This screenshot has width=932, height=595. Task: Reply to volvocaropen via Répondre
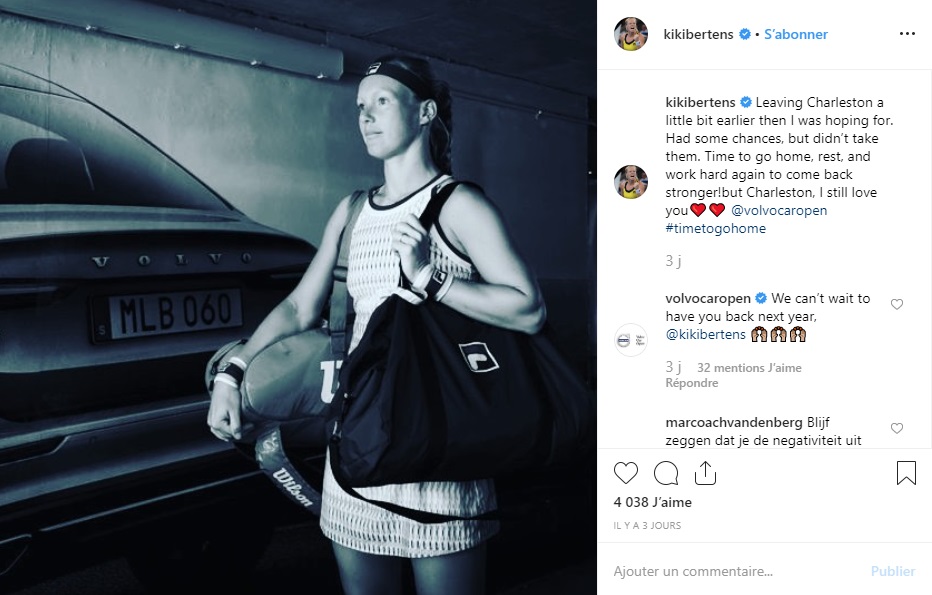point(692,383)
